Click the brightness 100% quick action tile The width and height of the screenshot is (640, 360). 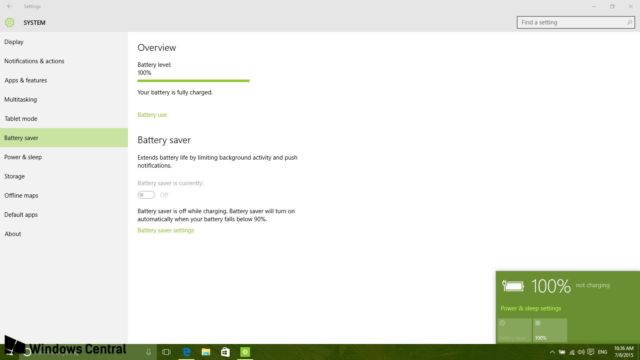550,330
